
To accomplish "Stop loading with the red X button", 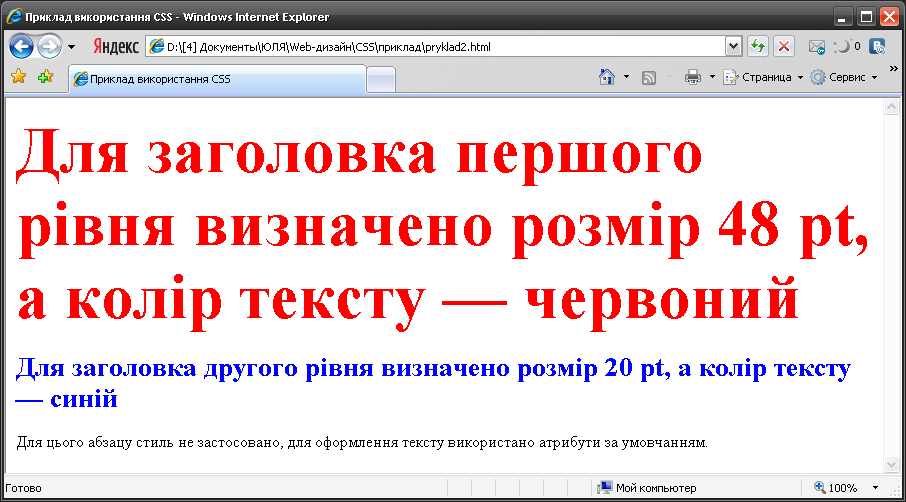I will click(x=784, y=46).
